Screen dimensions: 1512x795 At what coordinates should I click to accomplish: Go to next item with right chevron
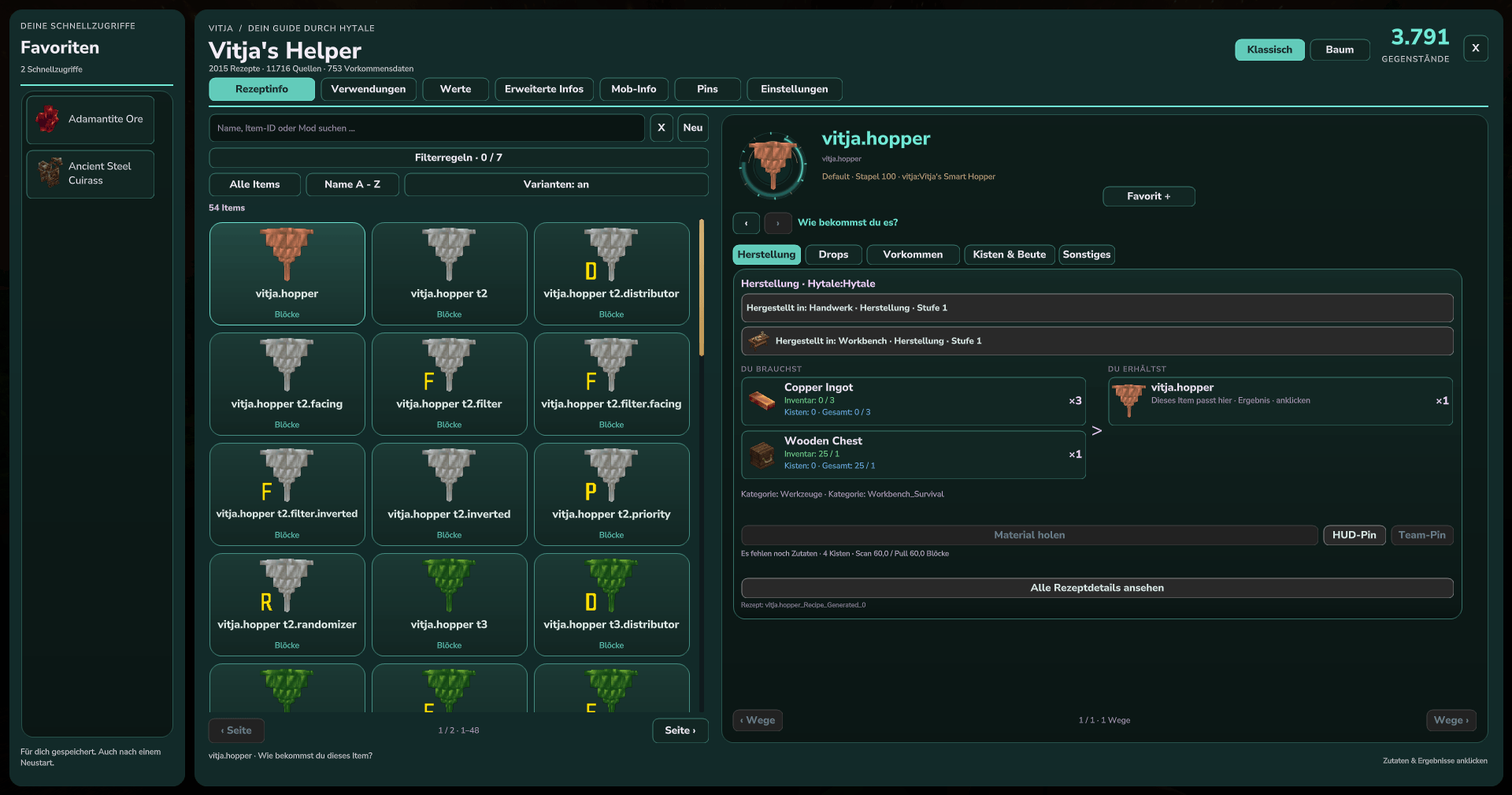777,223
